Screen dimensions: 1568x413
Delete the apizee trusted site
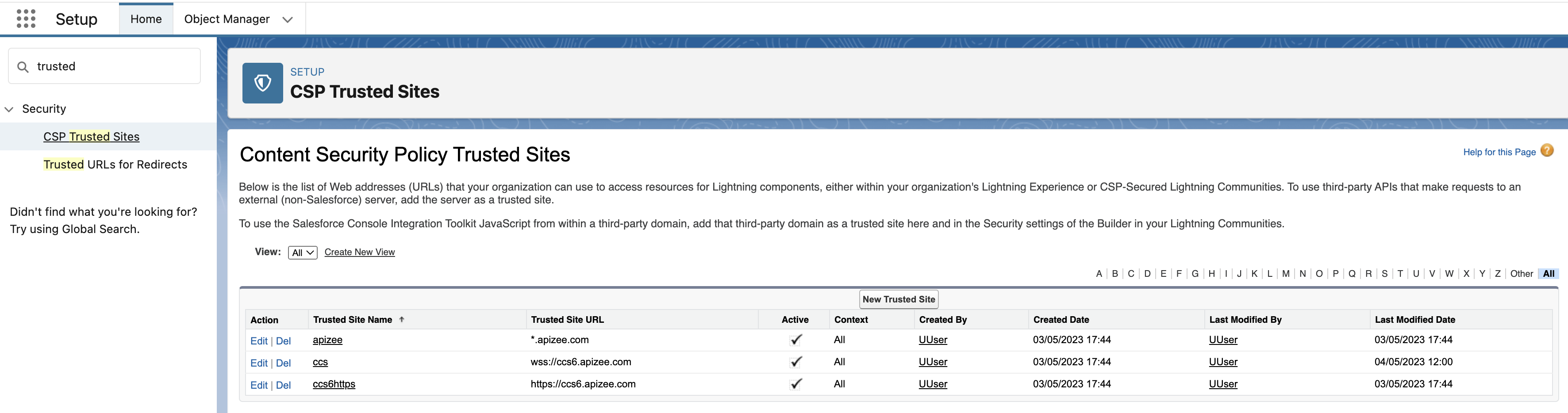click(283, 340)
